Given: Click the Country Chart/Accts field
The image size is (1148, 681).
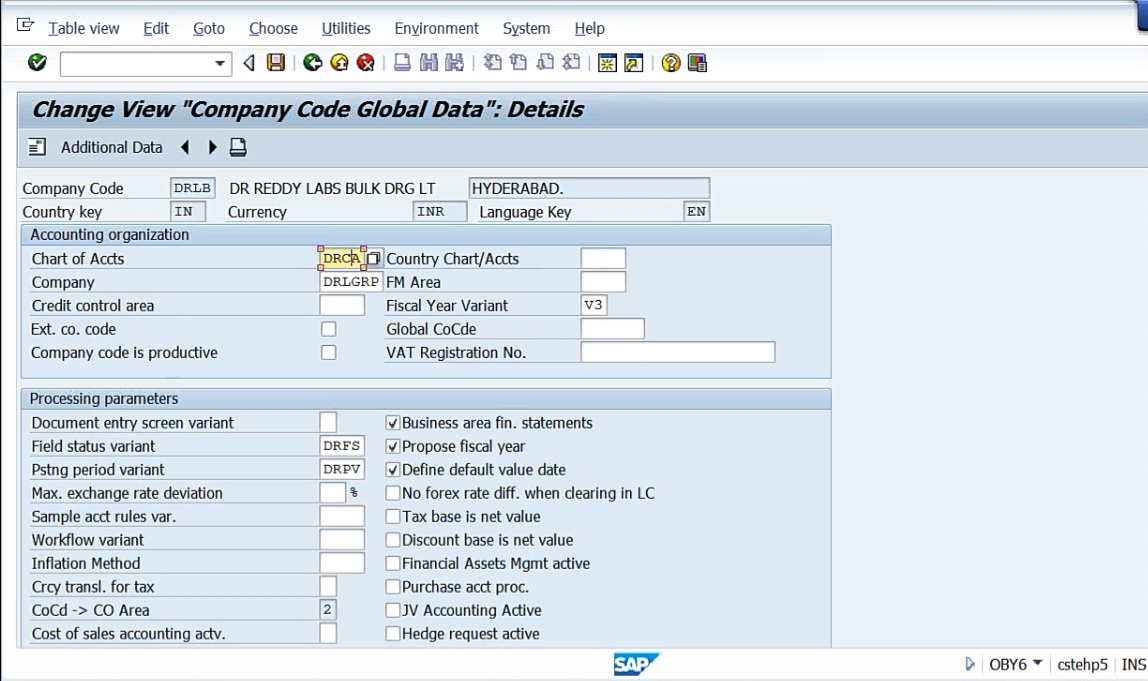Looking at the screenshot, I should tap(603, 258).
